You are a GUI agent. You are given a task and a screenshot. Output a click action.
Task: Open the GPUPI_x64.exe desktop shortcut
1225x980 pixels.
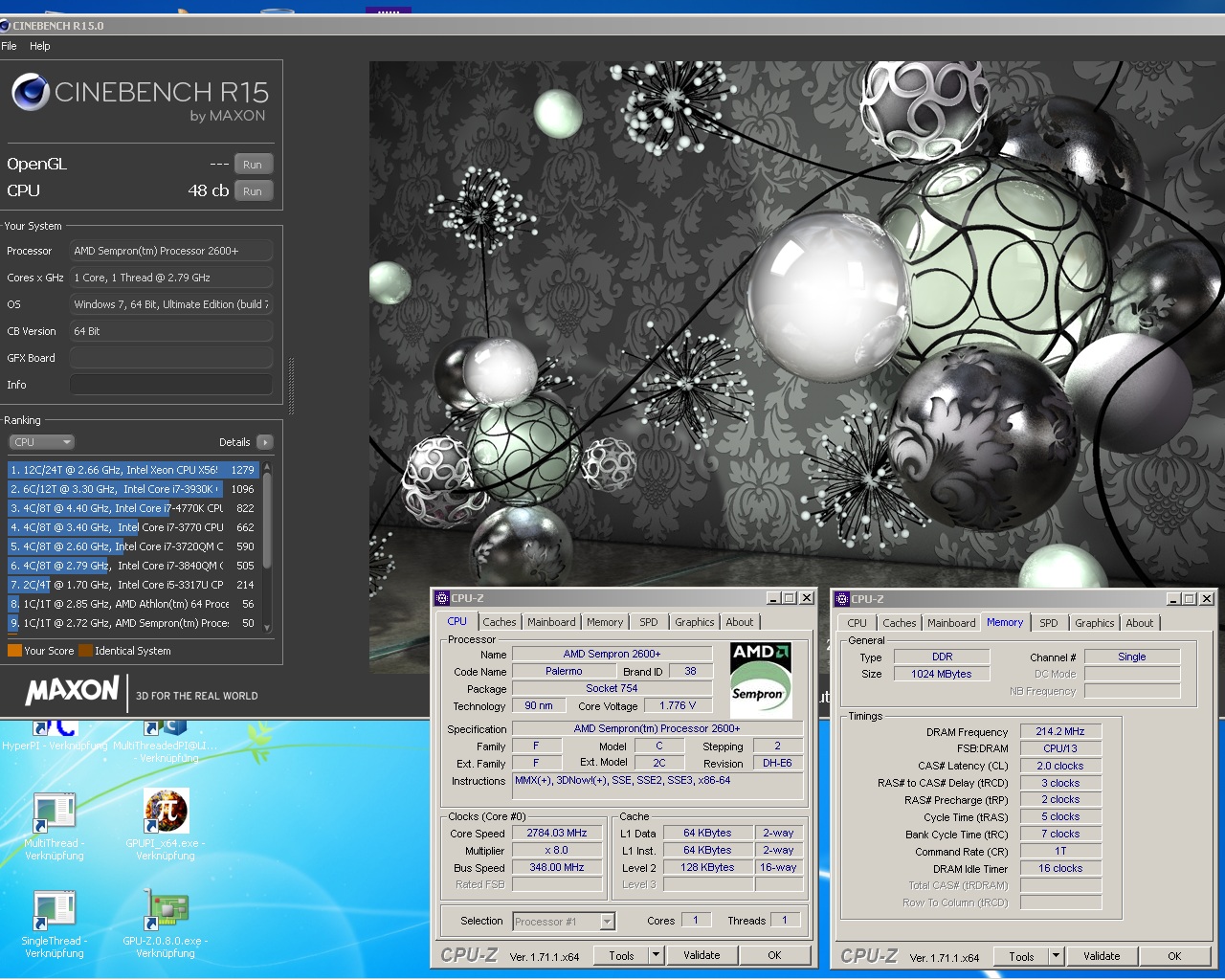point(166,825)
